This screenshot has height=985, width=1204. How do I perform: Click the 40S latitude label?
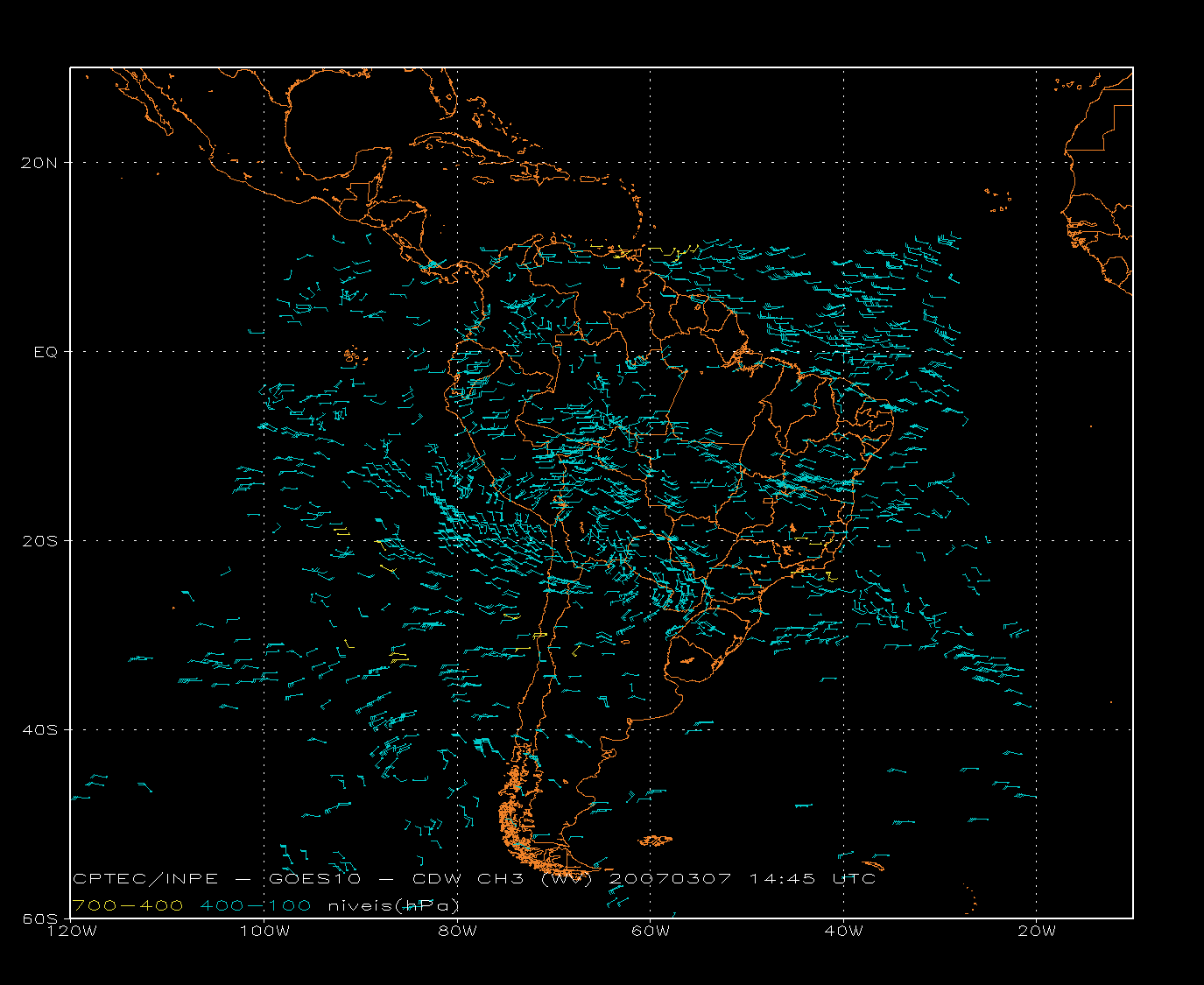tap(41, 730)
